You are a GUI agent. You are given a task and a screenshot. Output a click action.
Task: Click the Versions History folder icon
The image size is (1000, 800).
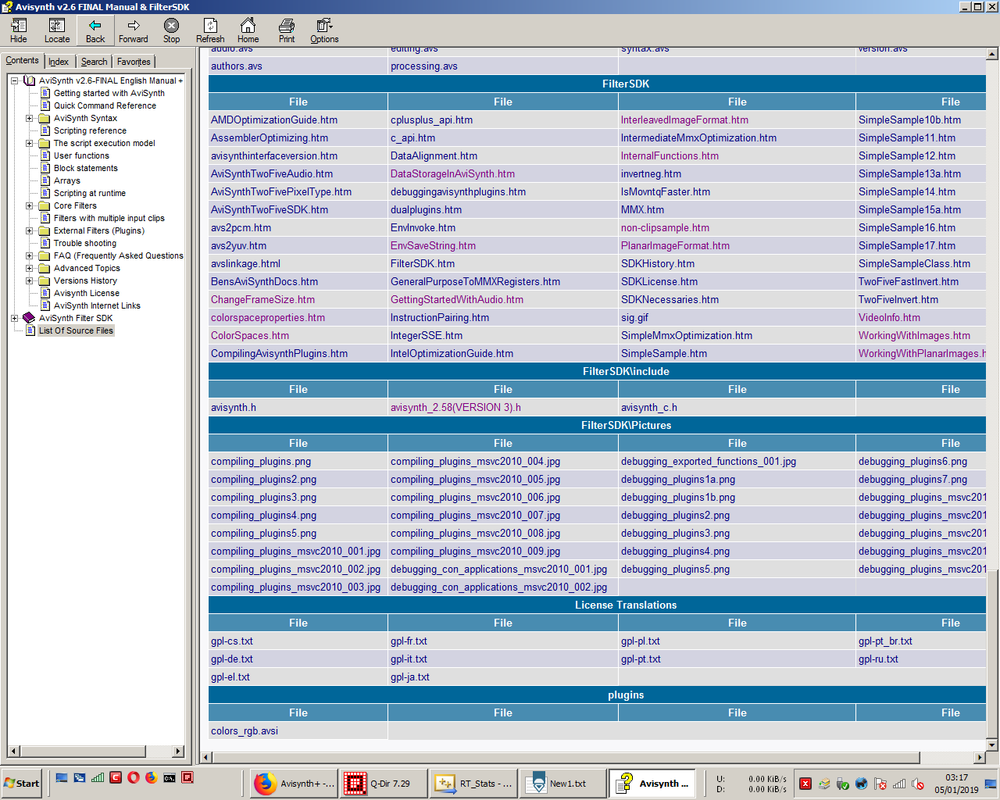(x=44, y=281)
